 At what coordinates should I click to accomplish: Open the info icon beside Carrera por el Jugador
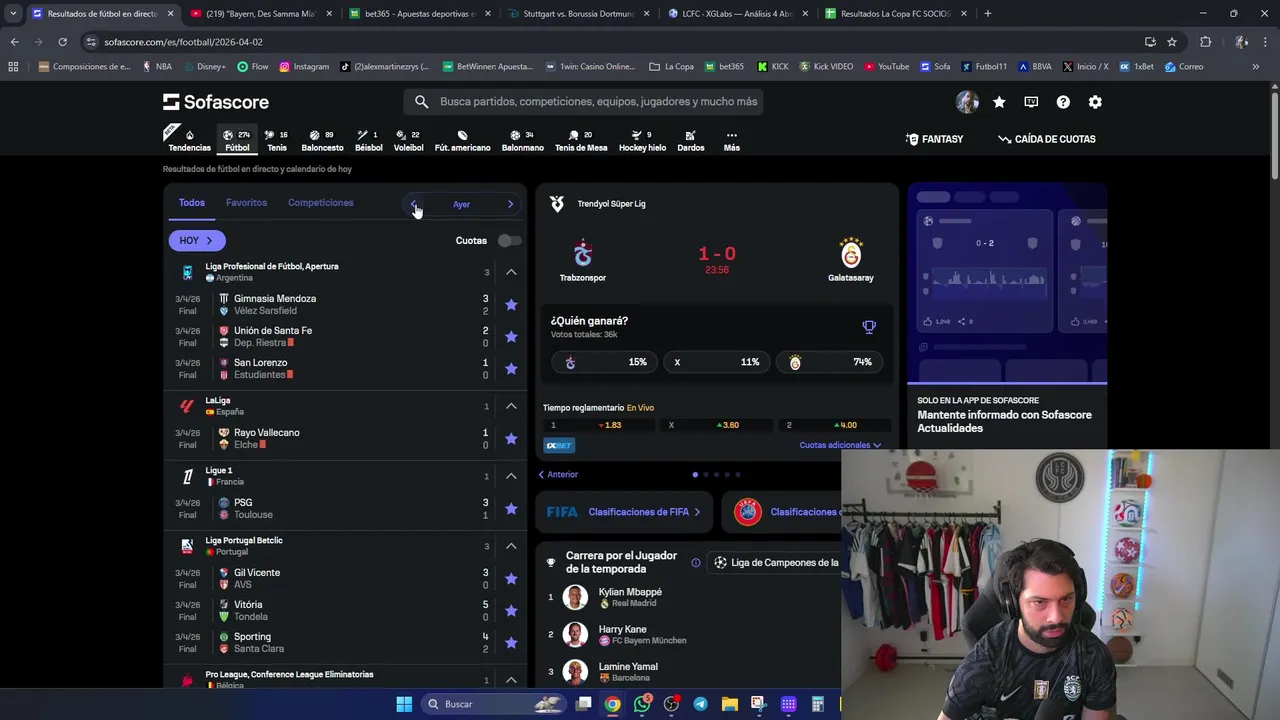696,563
